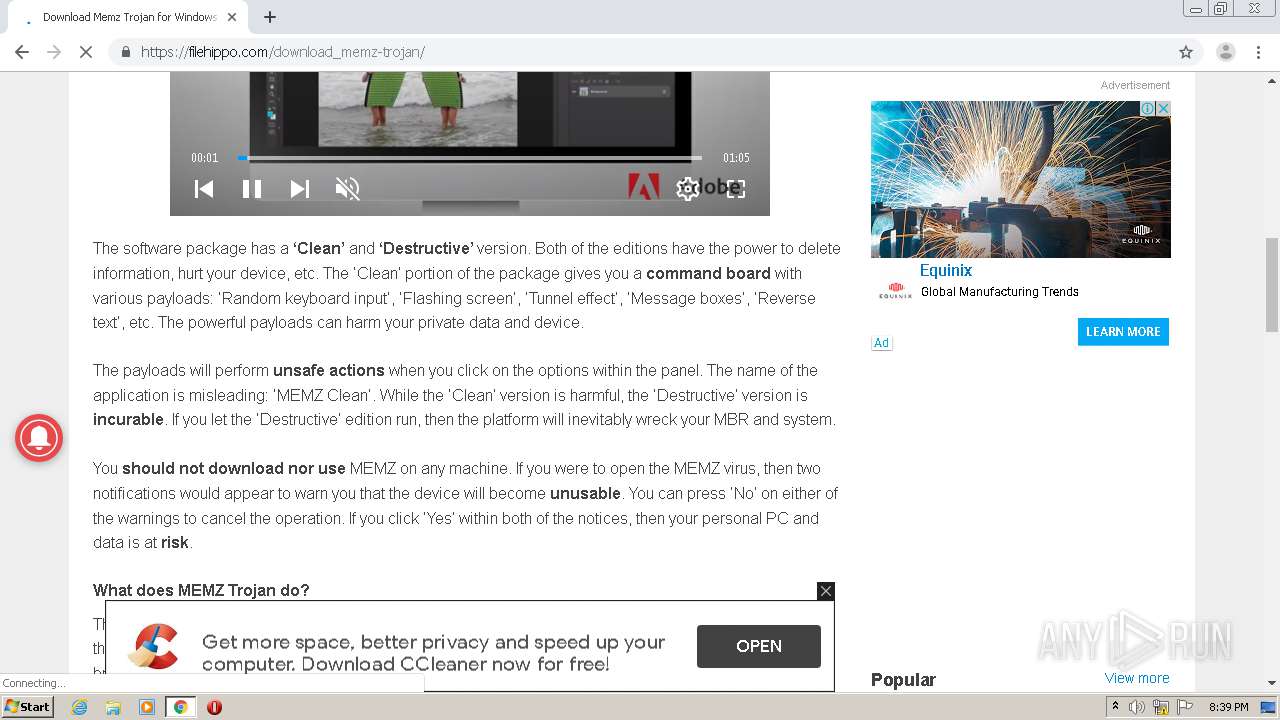Click the Ad badge label
Image resolution: width=1280 pixels, height=720 pixels.
point(881,343)
